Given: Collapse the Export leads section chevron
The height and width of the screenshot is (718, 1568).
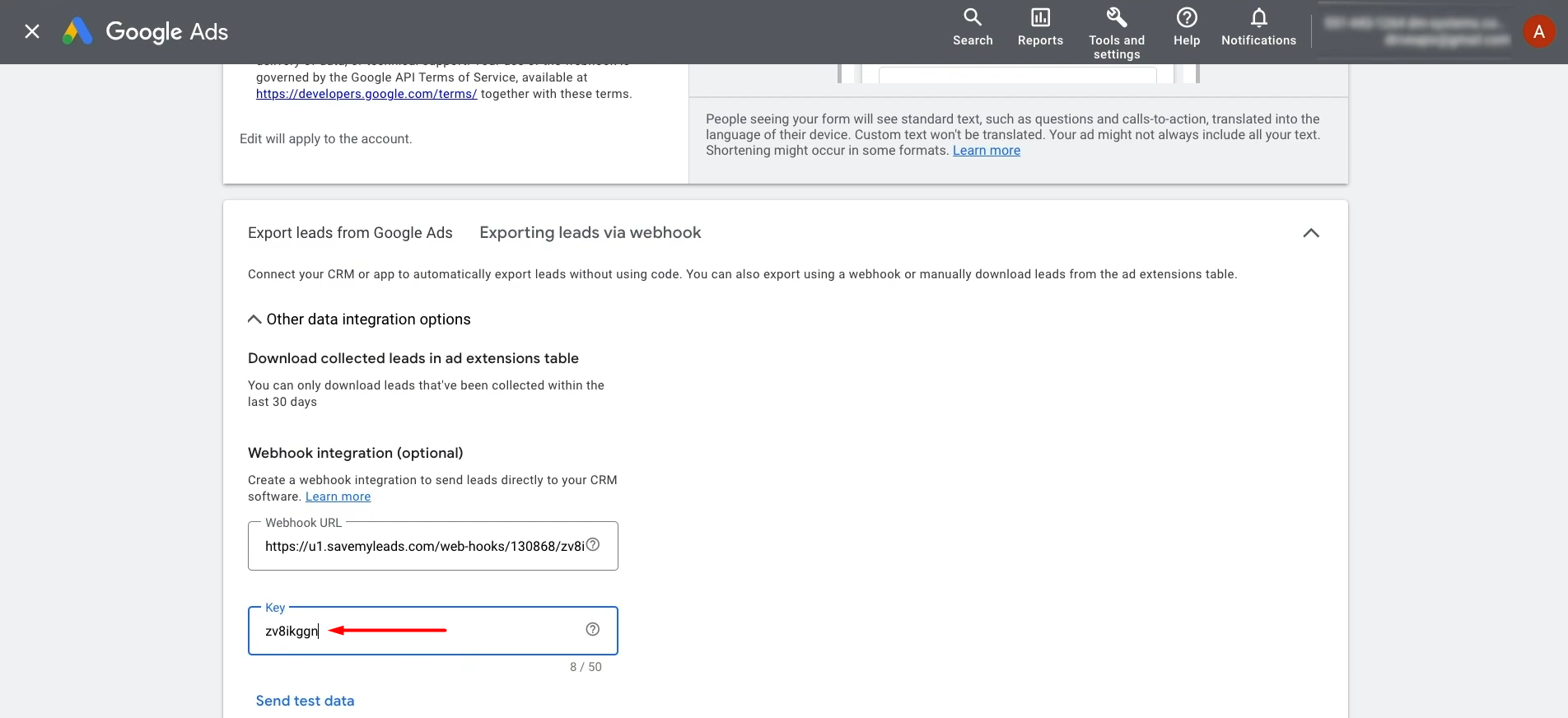Looking at the screenshot, I should 1311,233.
